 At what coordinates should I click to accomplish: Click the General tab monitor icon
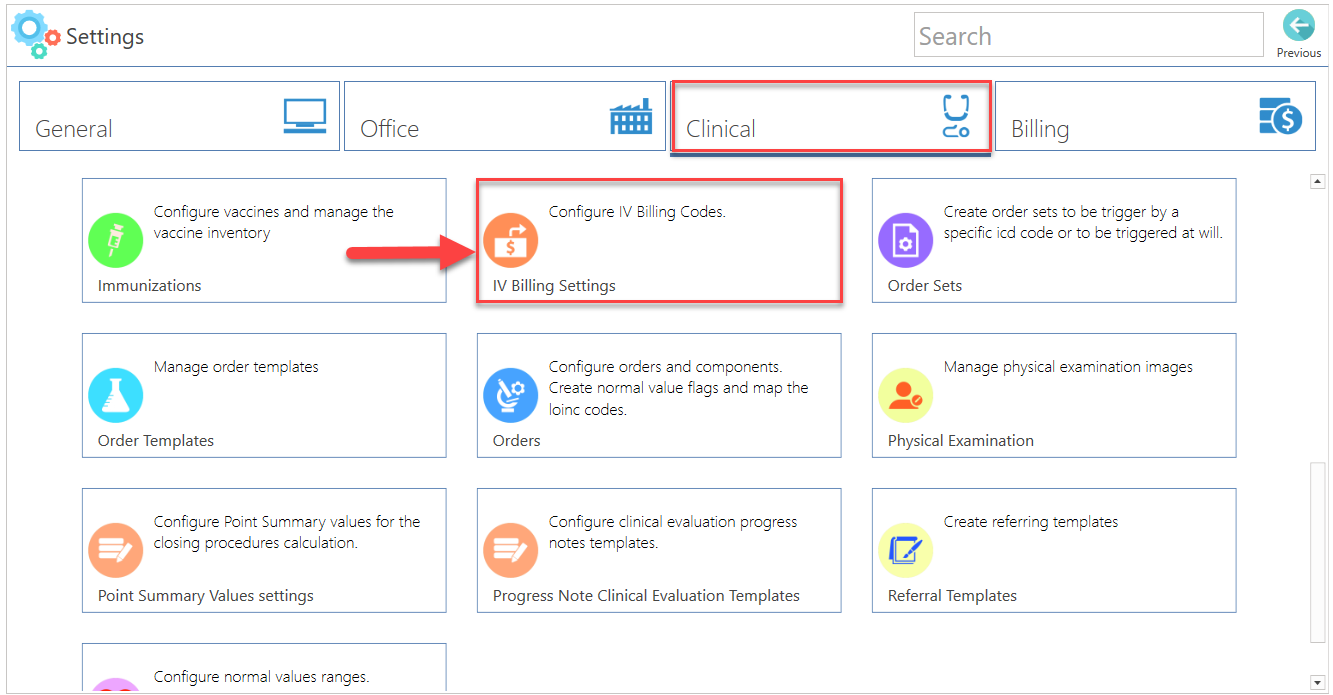(304, 117)
